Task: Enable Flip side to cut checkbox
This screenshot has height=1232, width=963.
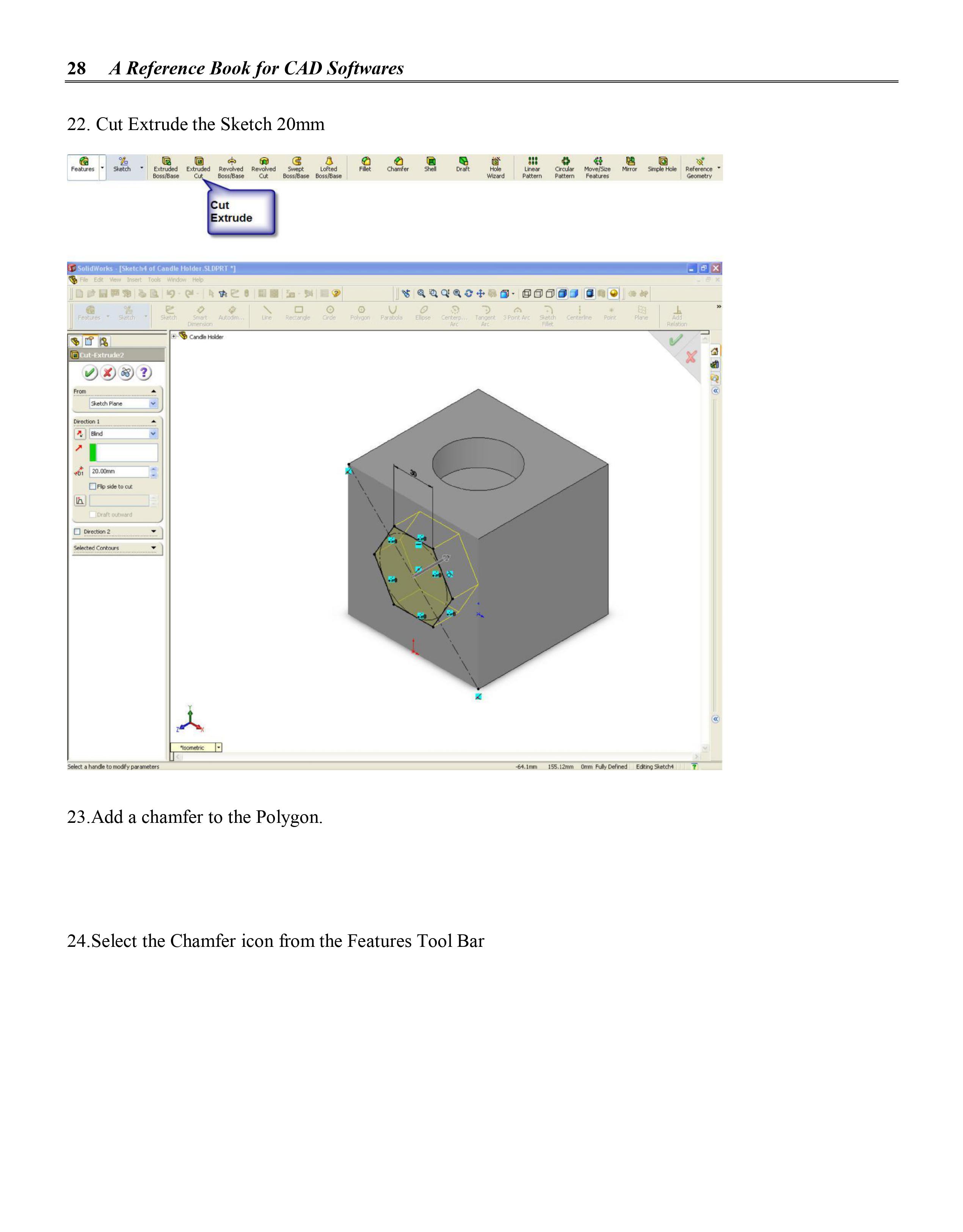Action: [x=93, y=486]
